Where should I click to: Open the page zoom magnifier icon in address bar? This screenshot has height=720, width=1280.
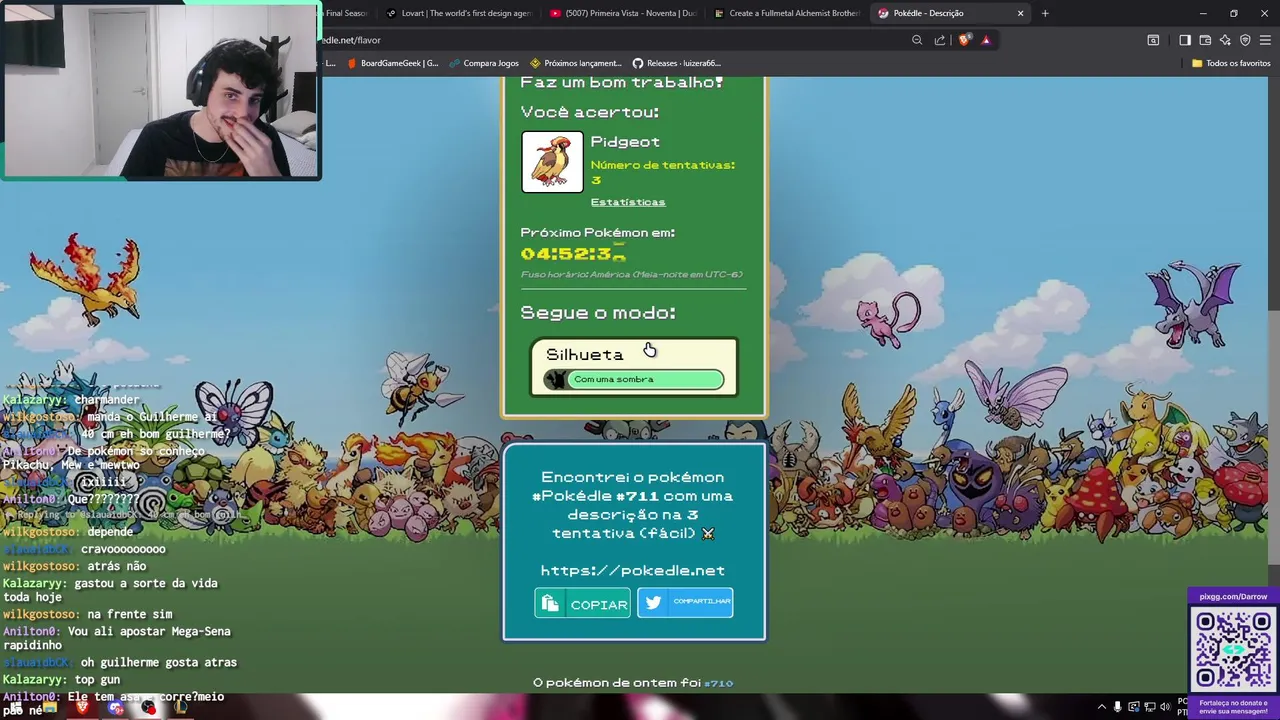point(917,40)
